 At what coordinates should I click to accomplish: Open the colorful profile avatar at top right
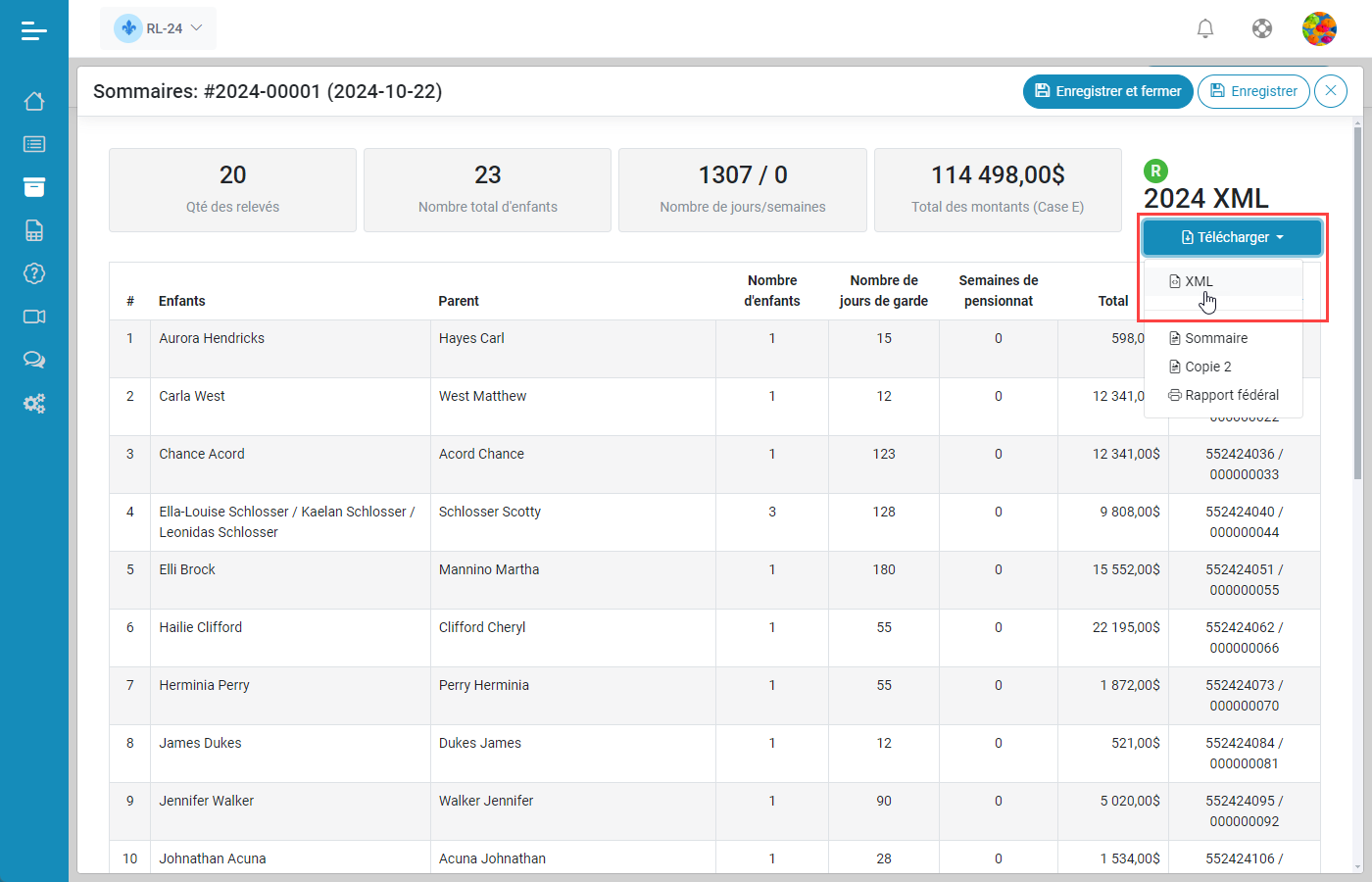[x=1320, y=28]
